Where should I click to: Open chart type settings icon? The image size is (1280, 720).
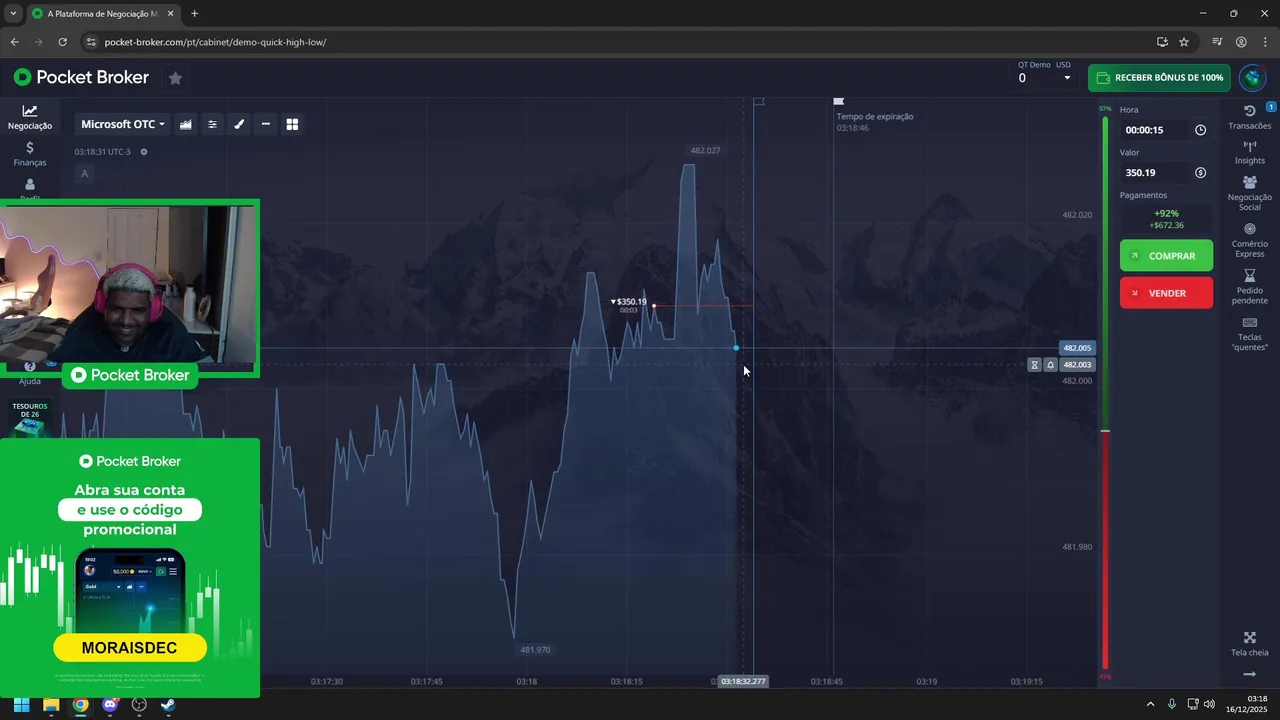pyautogui.click(x=186, y=124)
